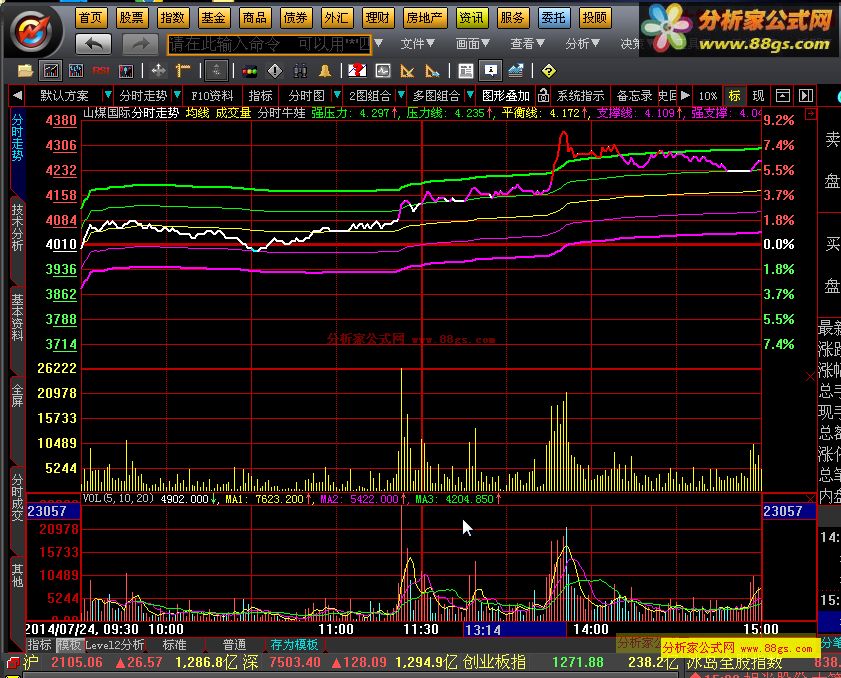The image size is (841, 678).
Task: Click the alarm bell icon
Action: pos(324,70)
